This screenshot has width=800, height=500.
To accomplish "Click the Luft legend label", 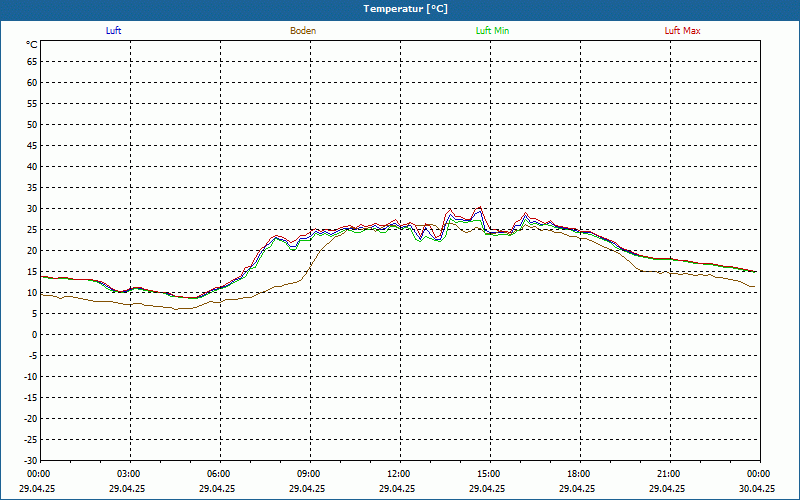I will (113, 31).
